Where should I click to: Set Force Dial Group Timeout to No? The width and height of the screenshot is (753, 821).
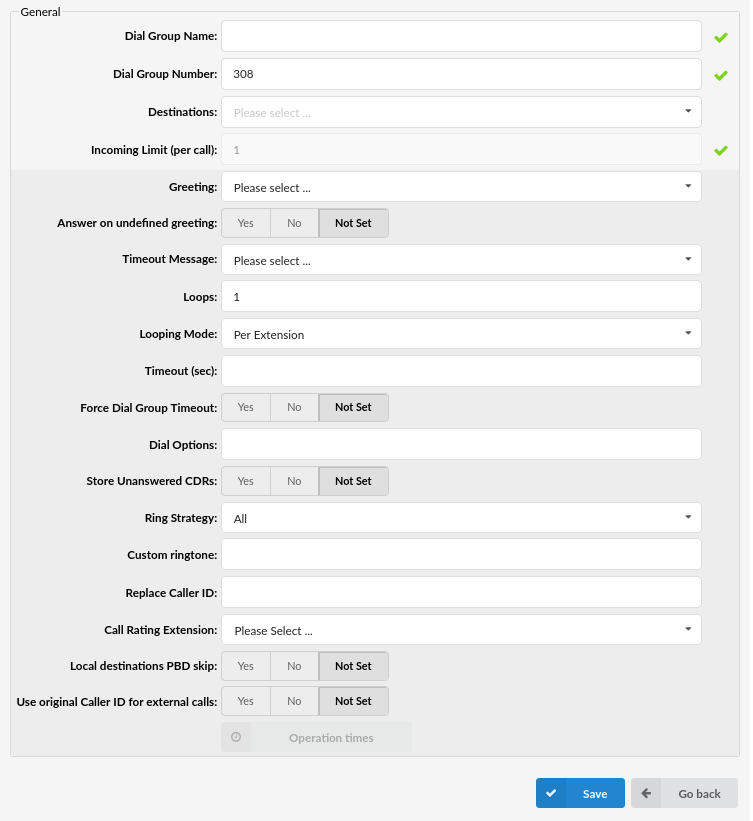294,407
